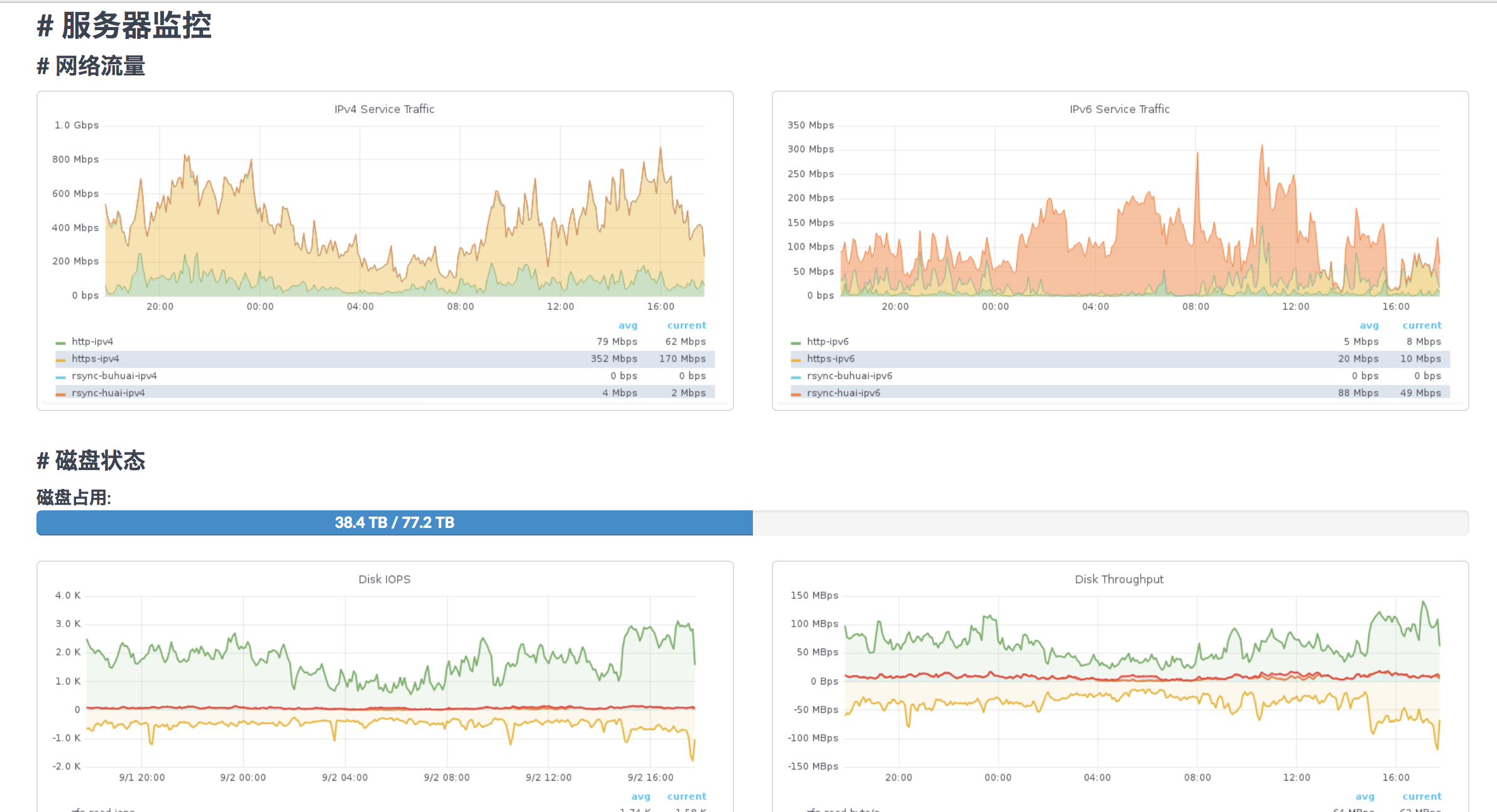Toggle the https-ipv4 series in legend
The width and height of the screenshot is (1497, 812).
pos(96,358)
